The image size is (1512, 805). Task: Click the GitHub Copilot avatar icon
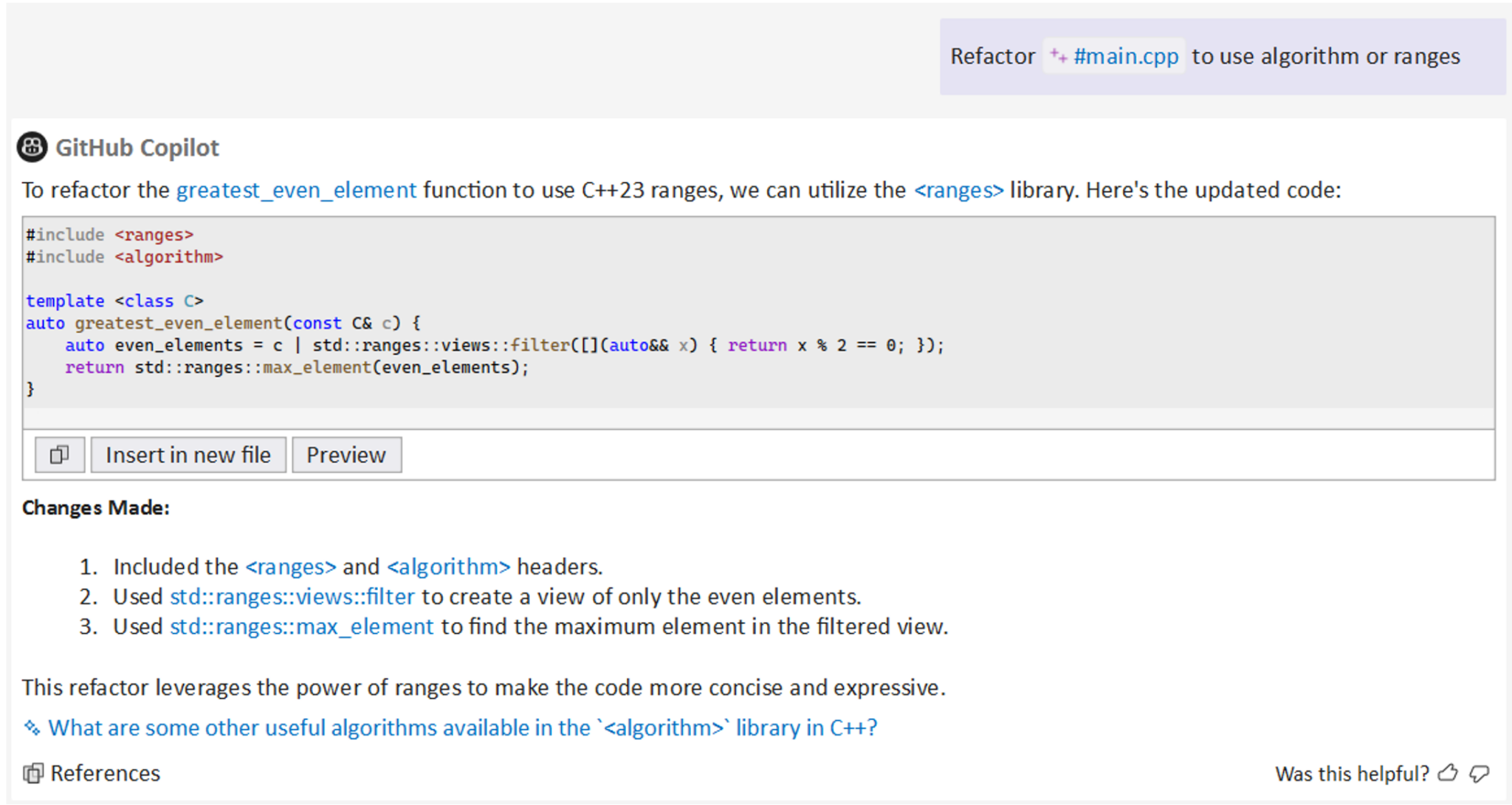tap(32, 147)
